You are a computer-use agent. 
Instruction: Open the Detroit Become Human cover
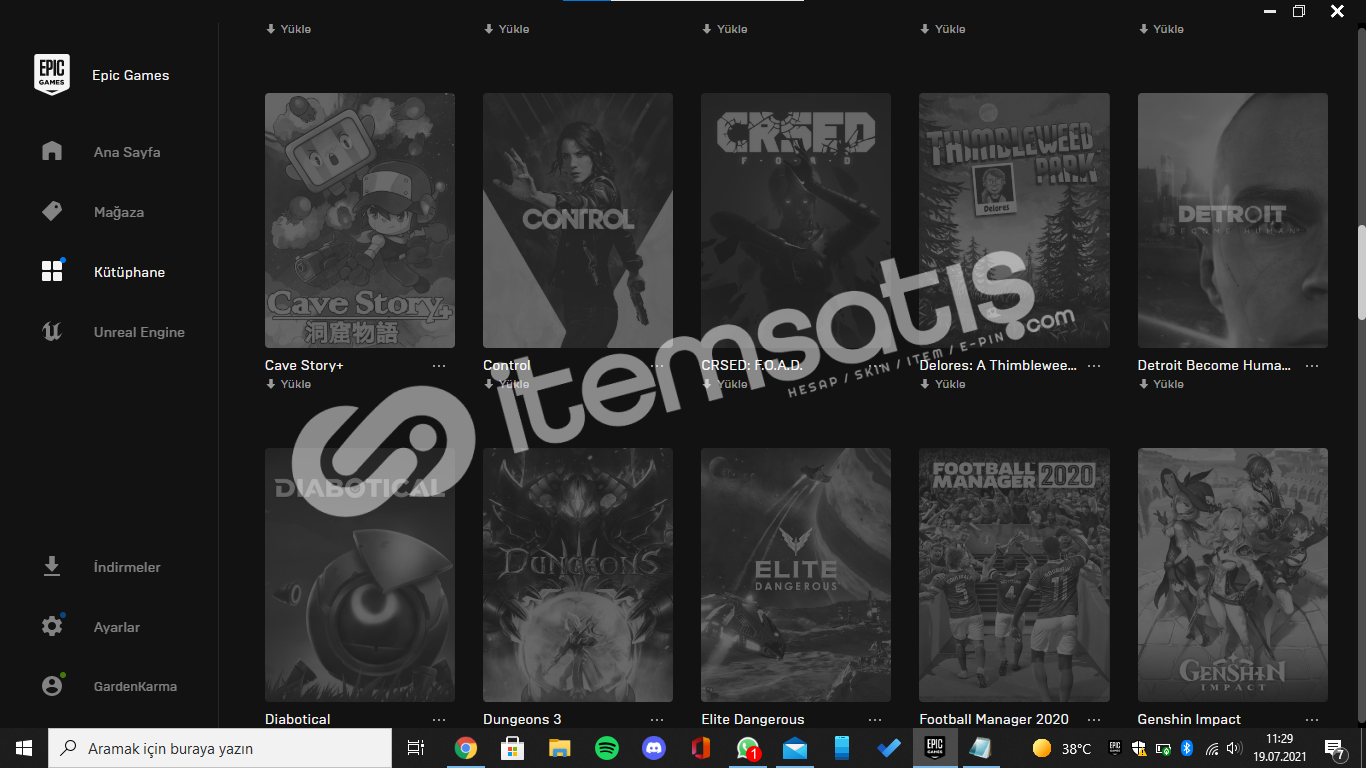[x=1233, y=220]
